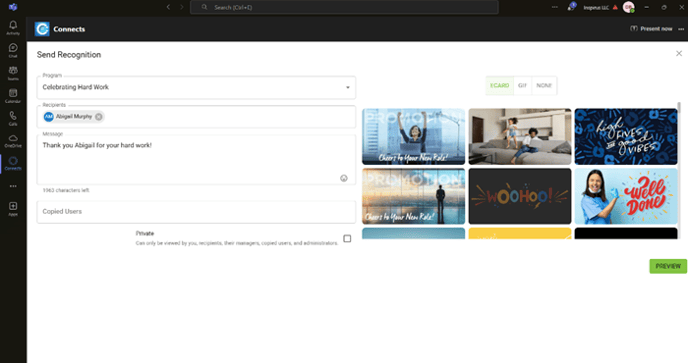
Task: Show more apps via sidebar ellipsis
Action: click(13, 186)
